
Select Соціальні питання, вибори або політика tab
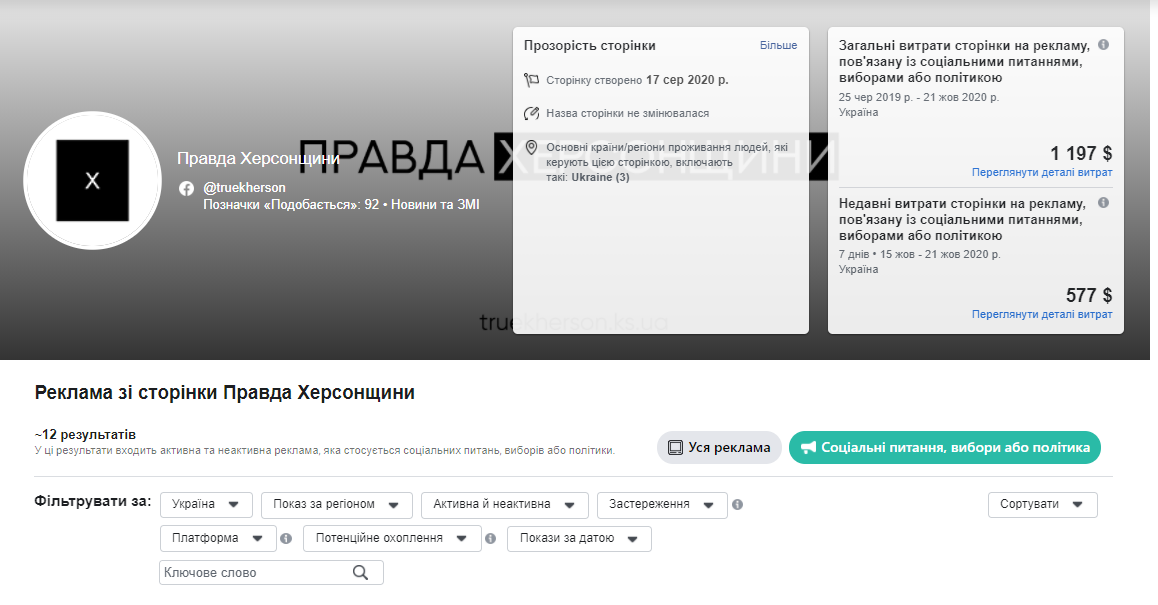(945, 448)
